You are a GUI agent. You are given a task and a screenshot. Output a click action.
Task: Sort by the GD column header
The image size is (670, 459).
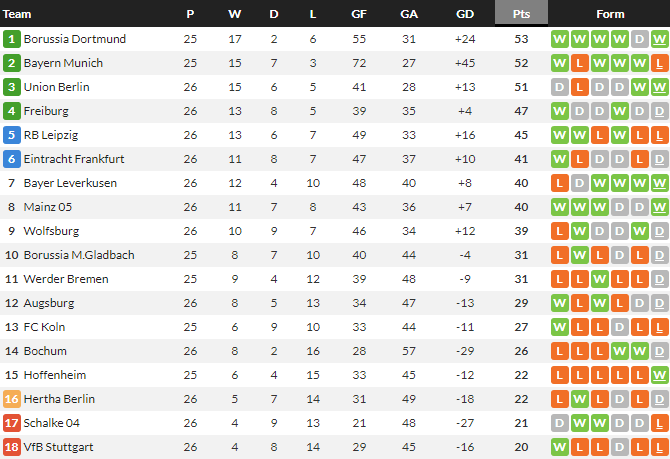[464, 14]
